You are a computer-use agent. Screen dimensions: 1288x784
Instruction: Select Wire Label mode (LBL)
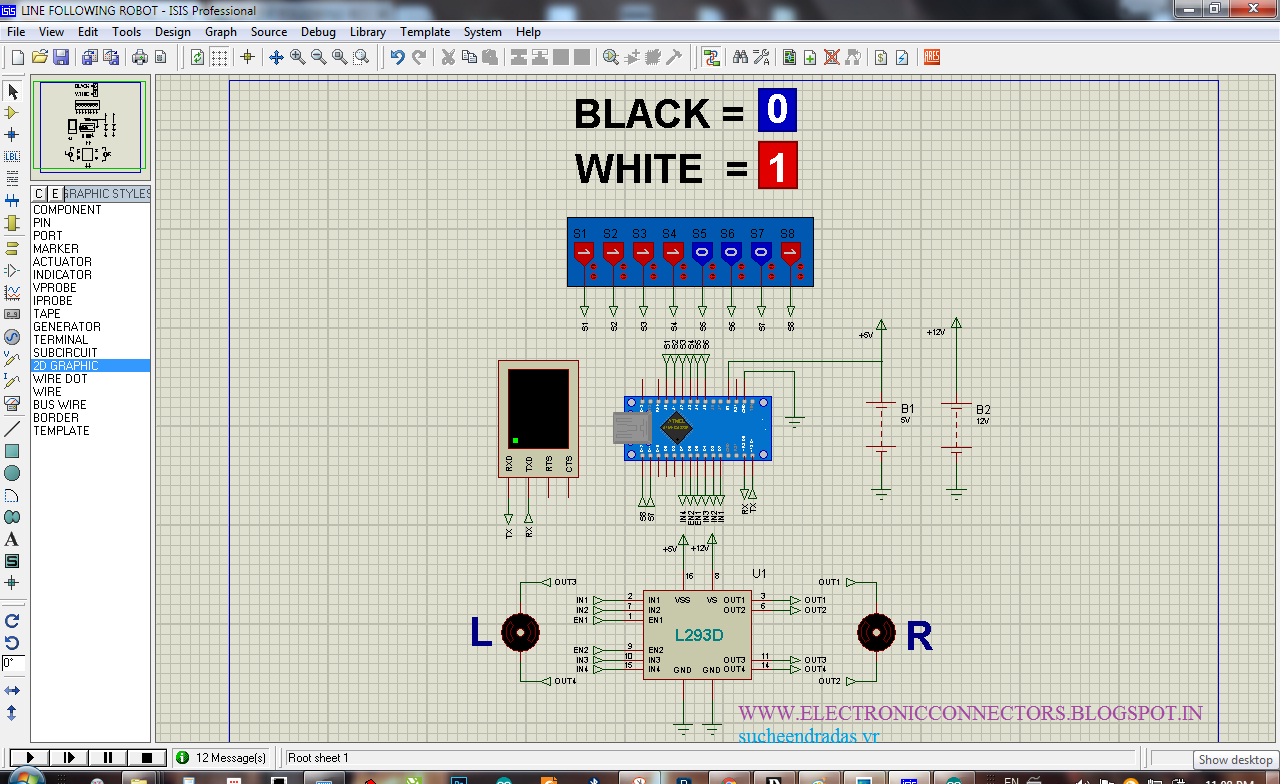pyautogui.click(x=13, y=156)
